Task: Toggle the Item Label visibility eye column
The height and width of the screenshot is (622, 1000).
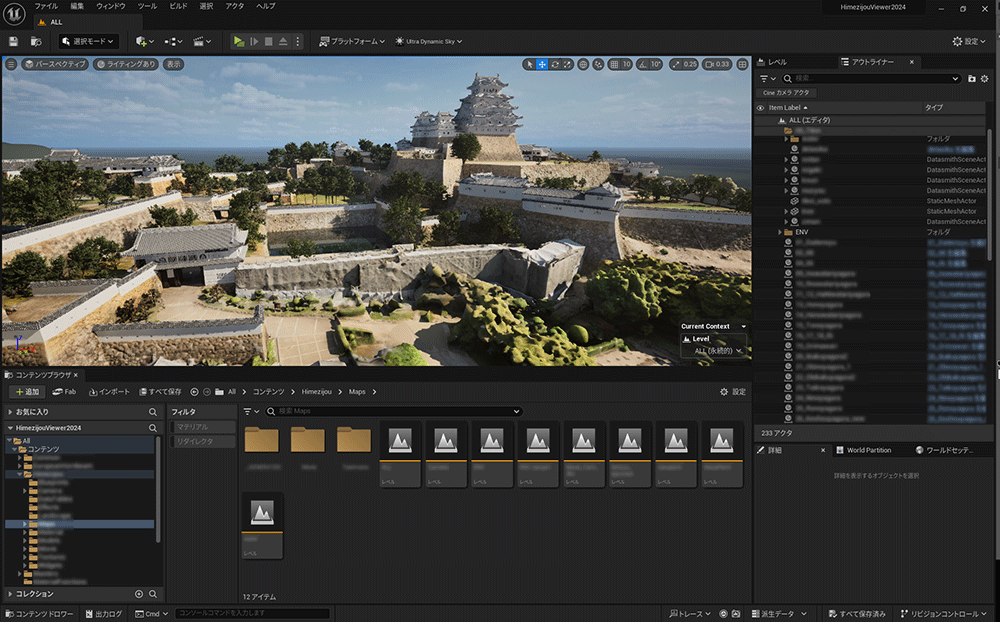Action: point(760,107)
